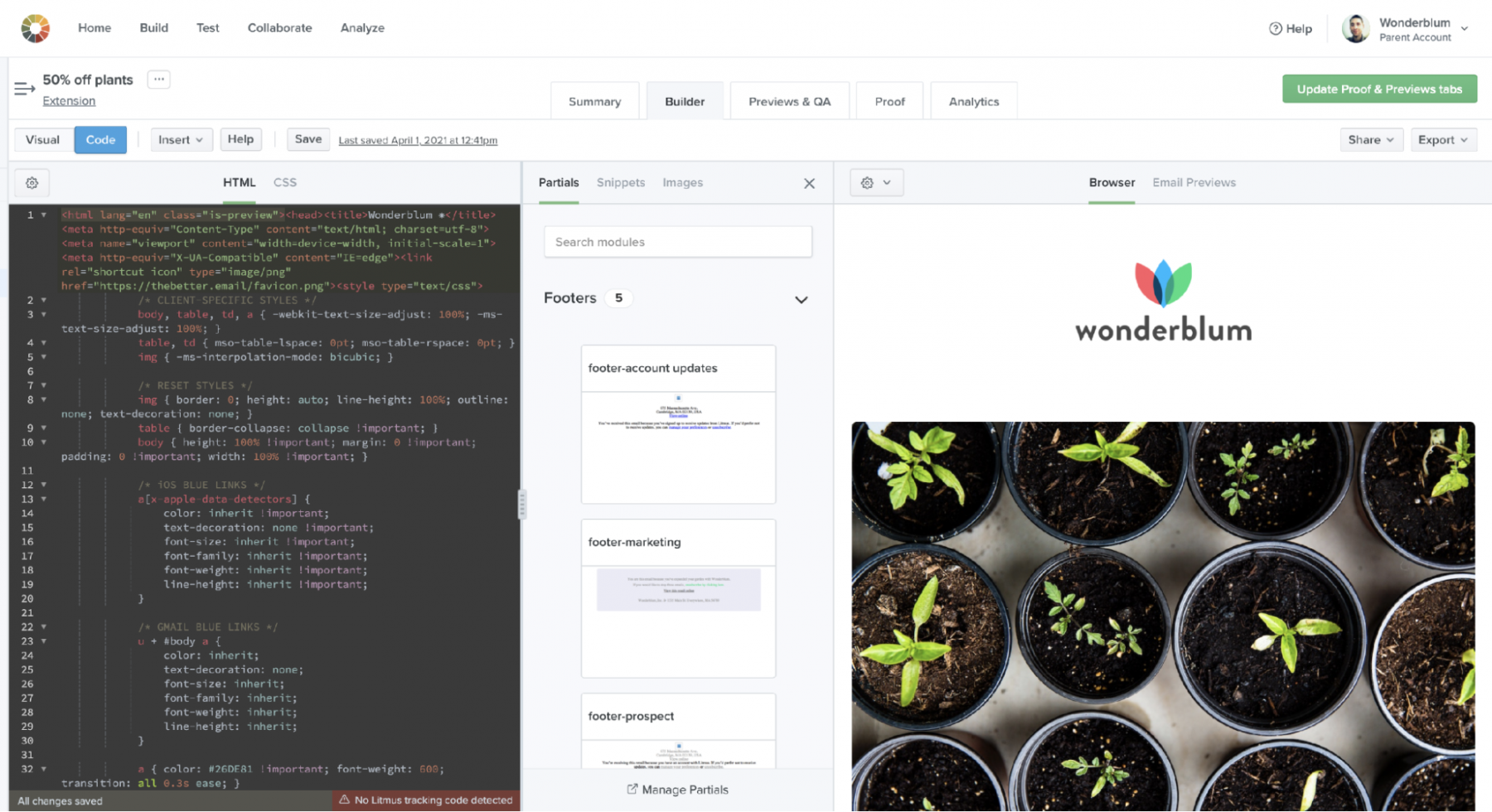Switch to Visual editing mode
Image resolution: width=1492 pixels, height=812 pixels.
[42, 139]
